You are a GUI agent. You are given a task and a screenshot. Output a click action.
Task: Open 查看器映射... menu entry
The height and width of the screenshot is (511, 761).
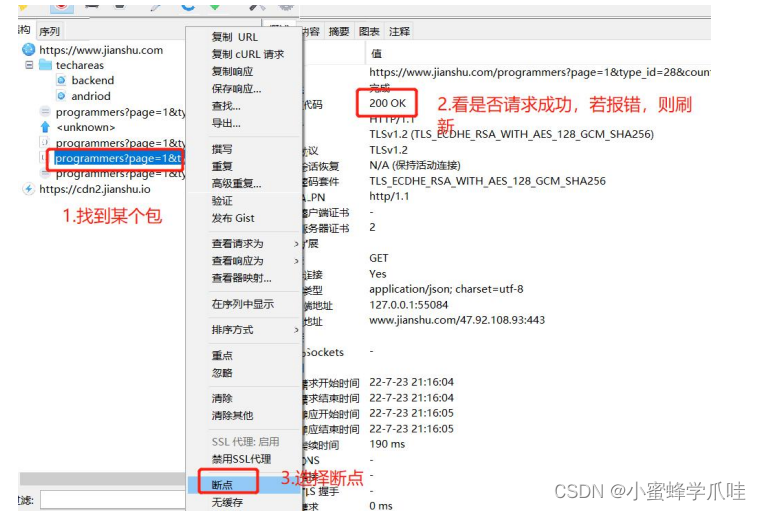[242, 278]
